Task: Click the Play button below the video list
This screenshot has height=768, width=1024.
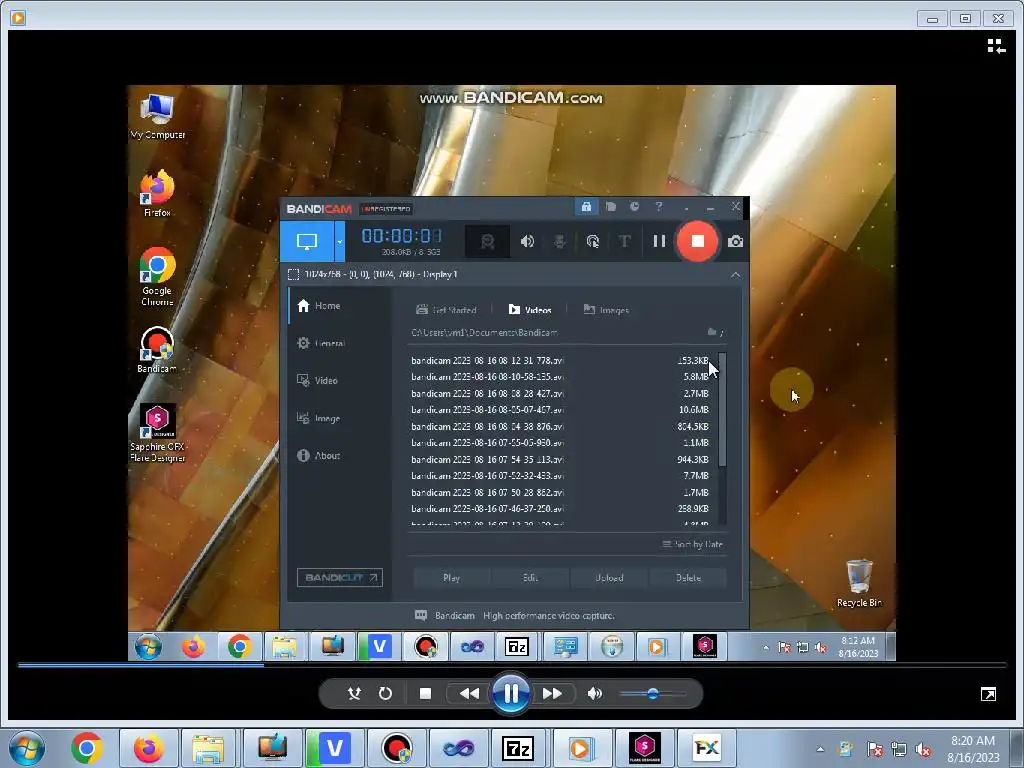Action: pos(451,577)
